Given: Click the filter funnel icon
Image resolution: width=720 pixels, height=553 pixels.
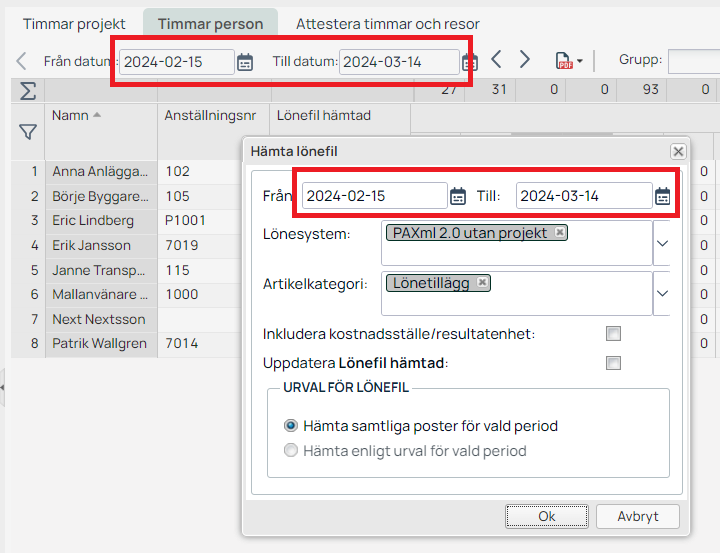Looking at the screenshot, I should point(27,131).
